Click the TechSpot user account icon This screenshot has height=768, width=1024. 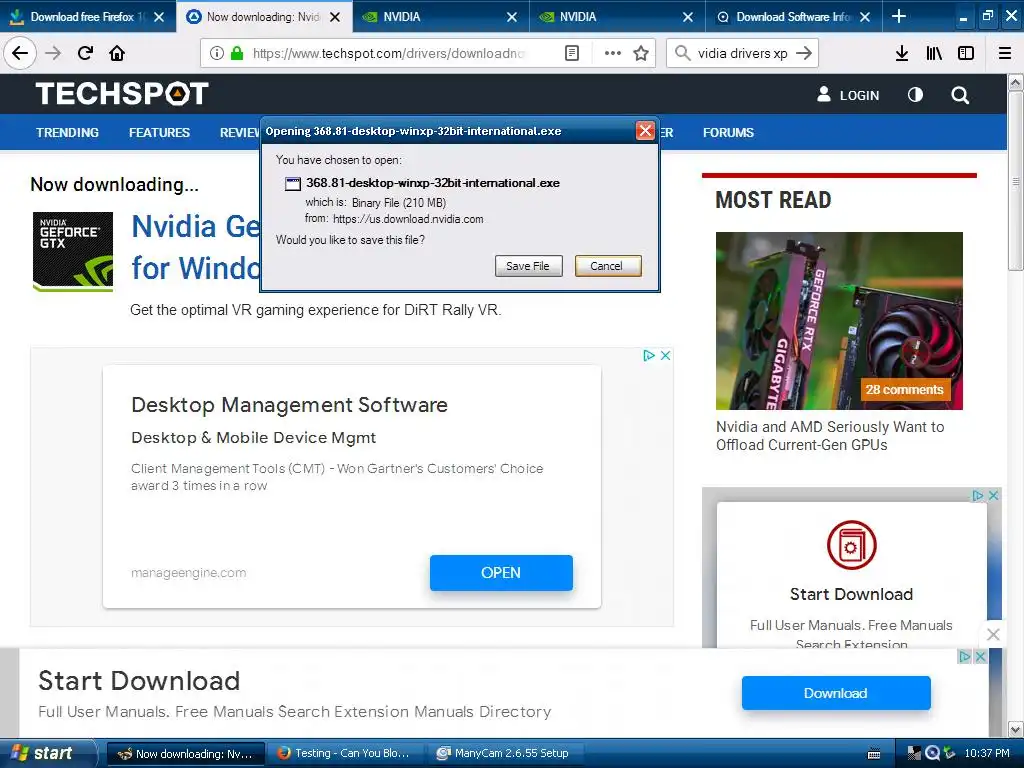[x=824, y=95]
